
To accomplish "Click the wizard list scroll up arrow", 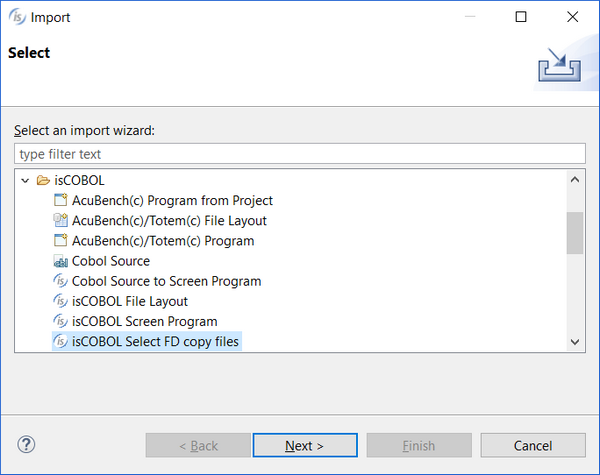I will pyautogui.click(x=575, y=180).
